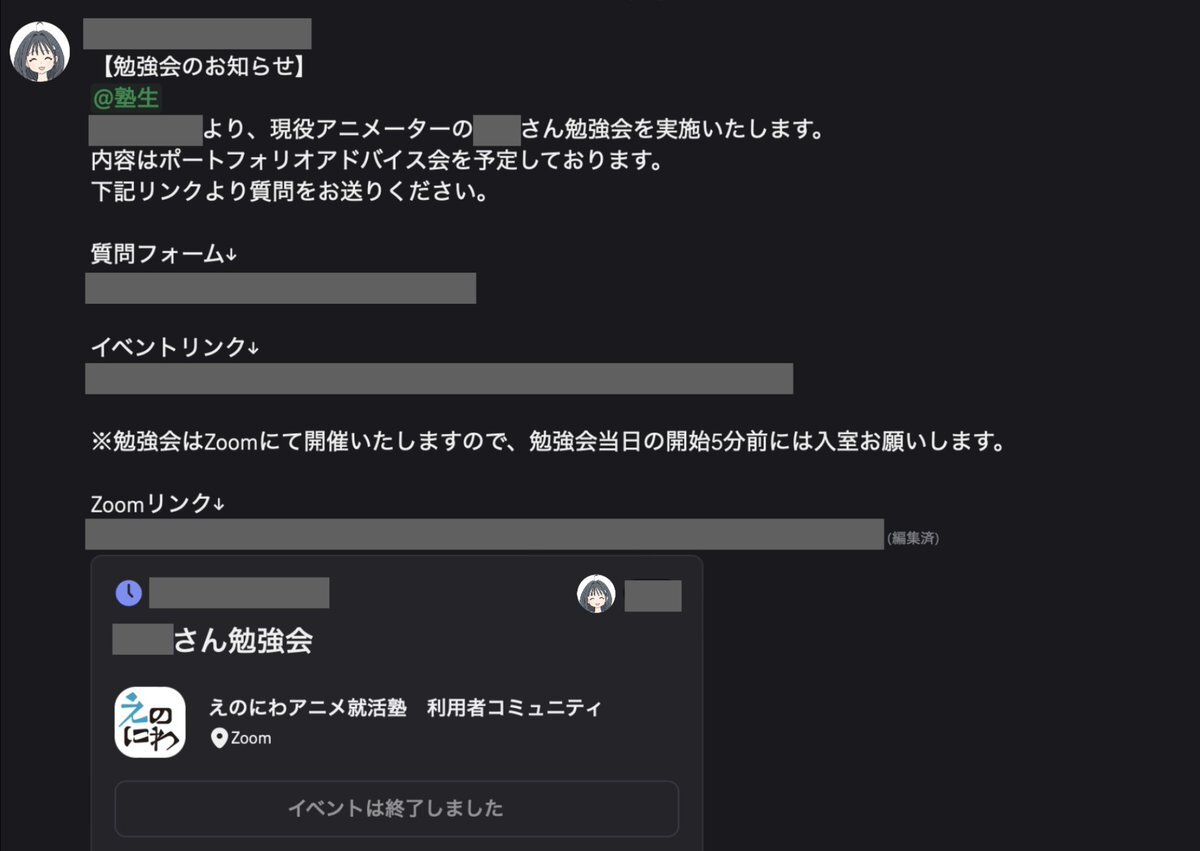Open the redacted イベントリンク URL
Viewport: 1200px width, 851px height.
439,379
